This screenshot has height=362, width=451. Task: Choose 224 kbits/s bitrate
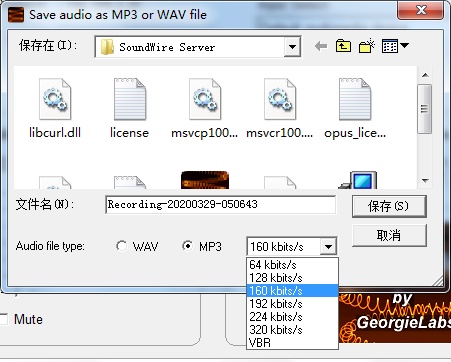pyautogui.click(x=292, y=317)
